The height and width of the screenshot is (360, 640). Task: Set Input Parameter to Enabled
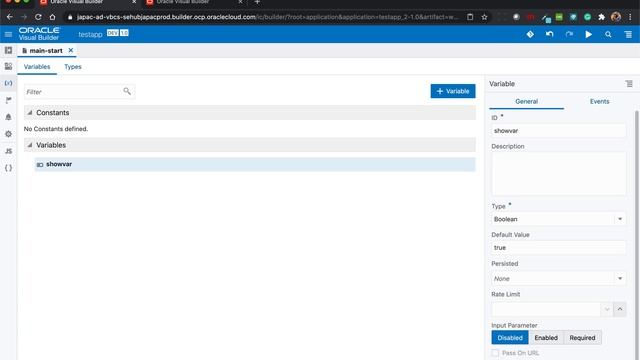(546, 338)
